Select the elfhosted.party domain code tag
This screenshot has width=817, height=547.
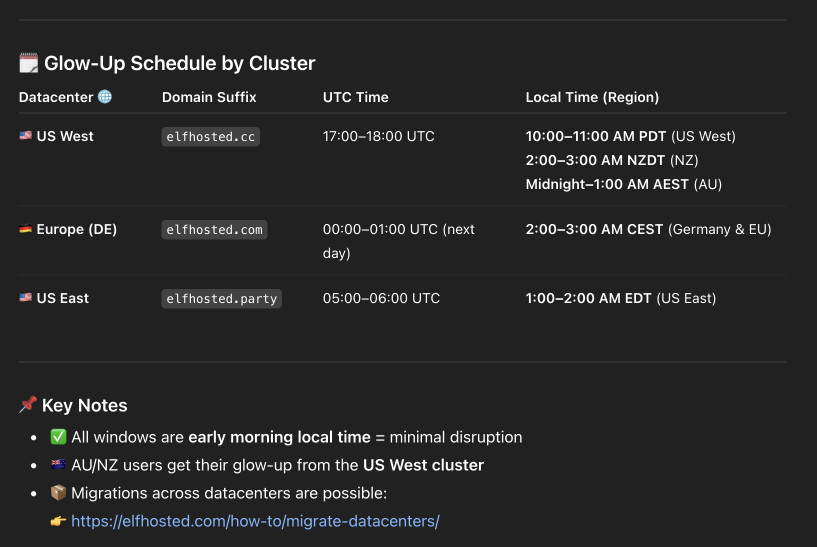coord(221,299)
